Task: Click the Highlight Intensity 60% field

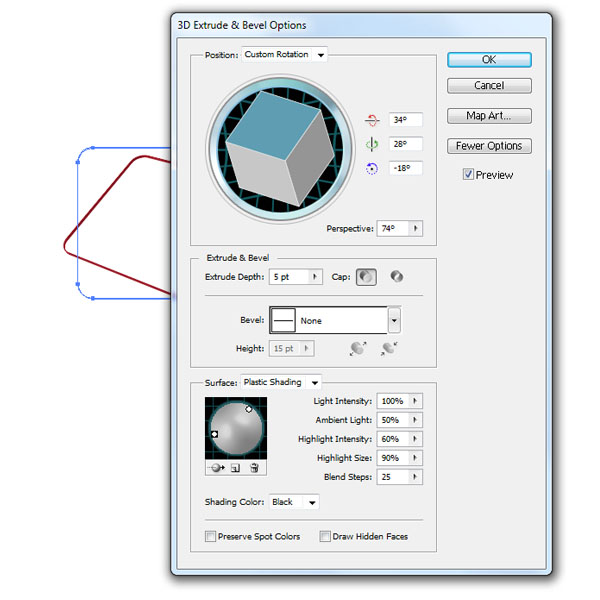Action: click(393, 439)
